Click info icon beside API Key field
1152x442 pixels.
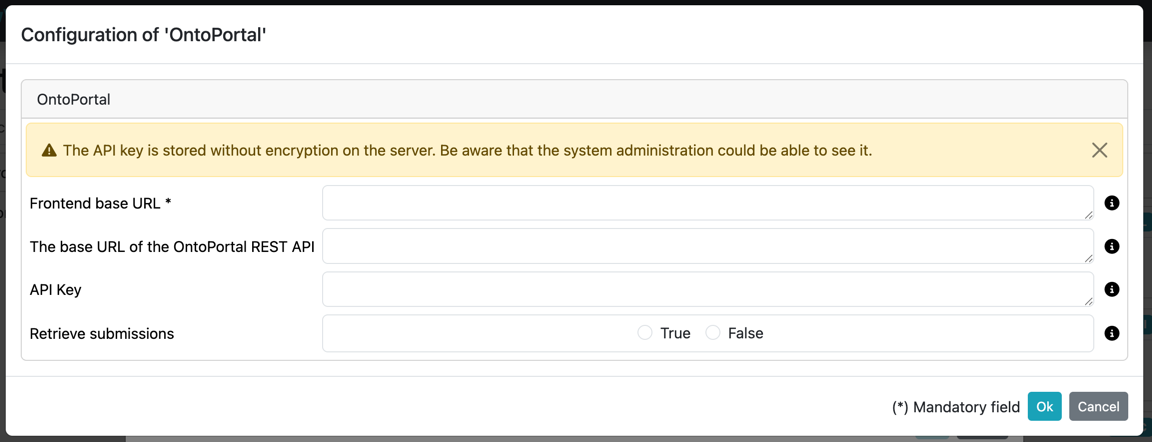coord(1112,289)
